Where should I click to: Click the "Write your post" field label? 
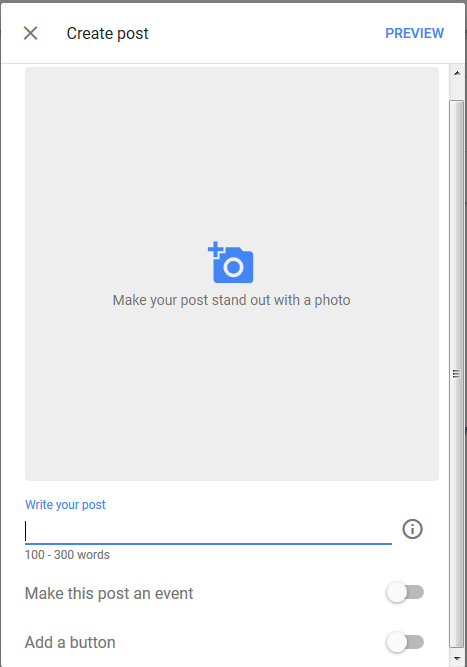coord(65,505)
